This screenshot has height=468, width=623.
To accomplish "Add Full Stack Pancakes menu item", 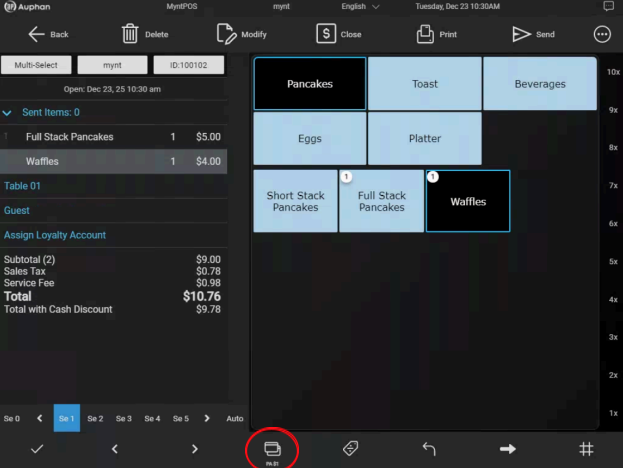I will (x=381, y=201).
